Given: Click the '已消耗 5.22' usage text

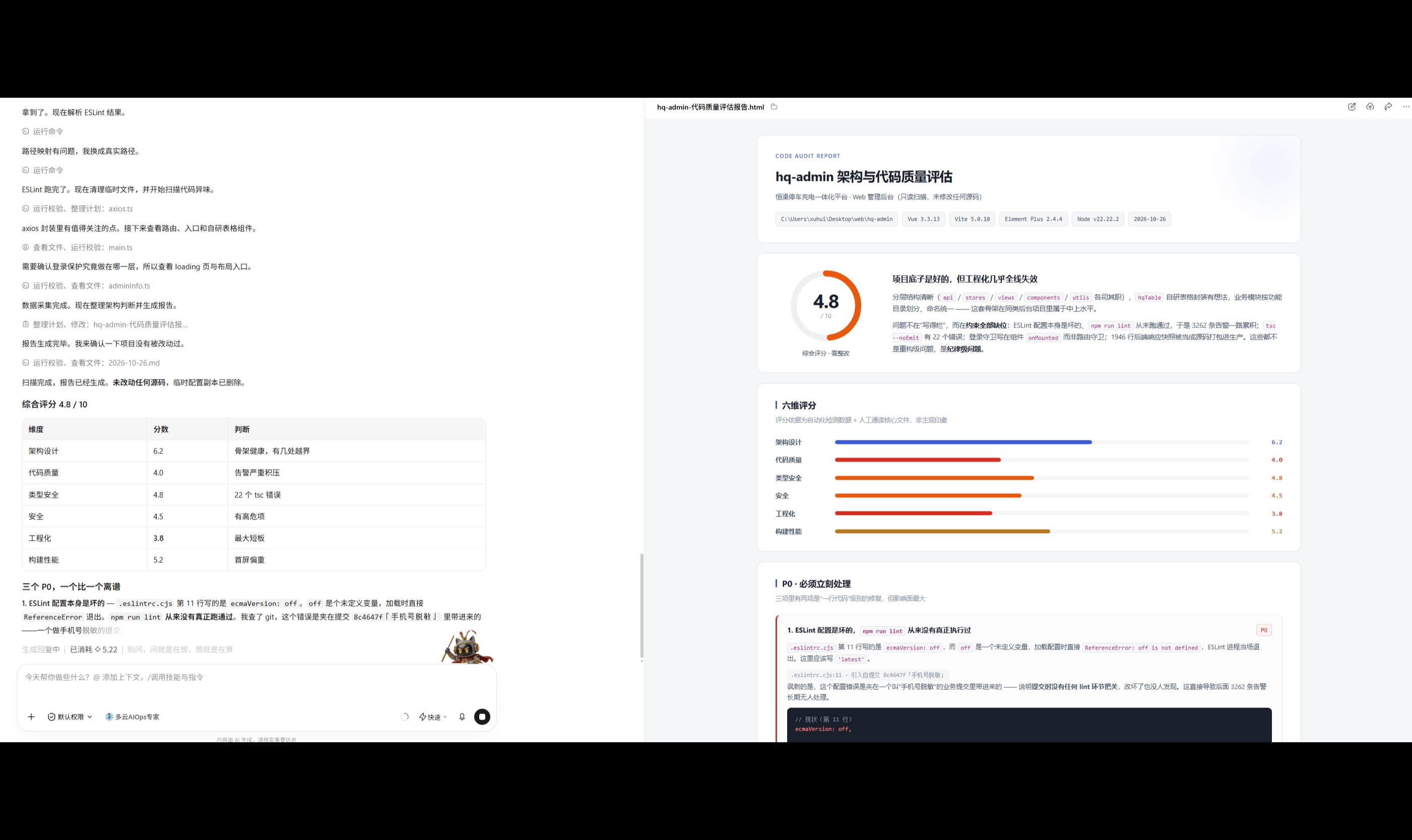Looking at the screenshot, I should click(x=93, y=649).
